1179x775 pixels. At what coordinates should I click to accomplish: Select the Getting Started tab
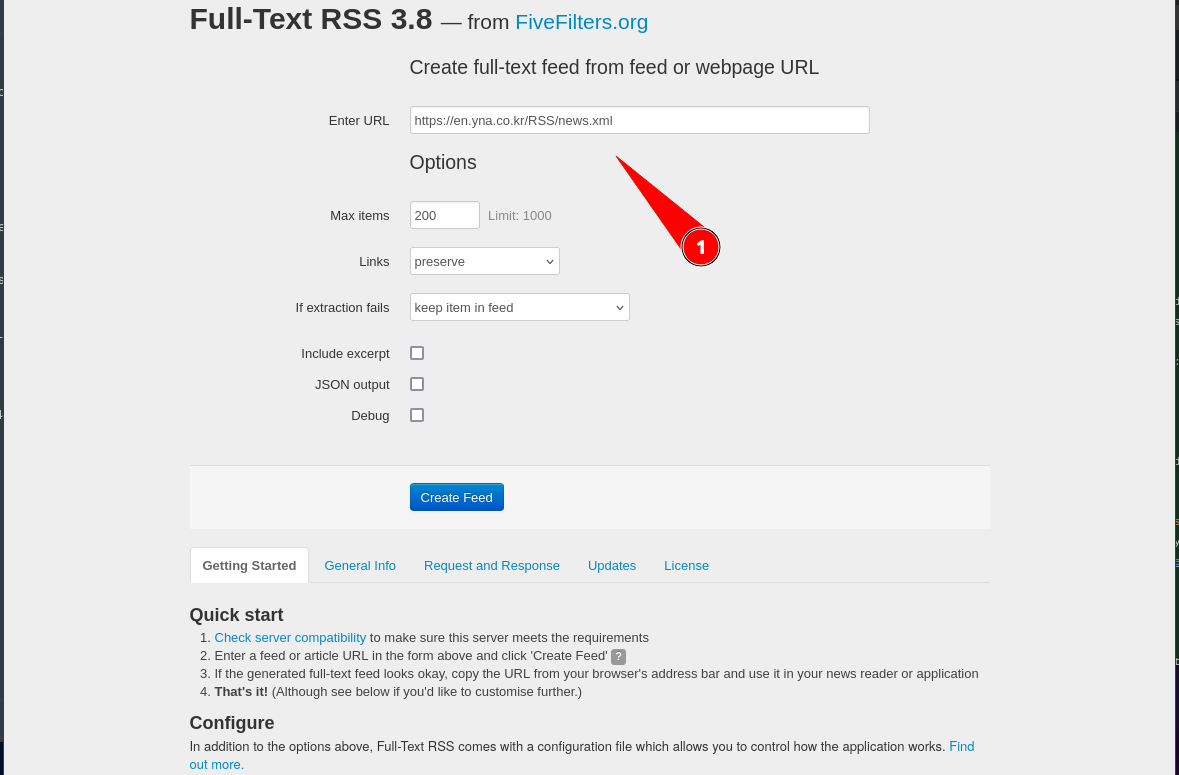[x=249, y=565]
